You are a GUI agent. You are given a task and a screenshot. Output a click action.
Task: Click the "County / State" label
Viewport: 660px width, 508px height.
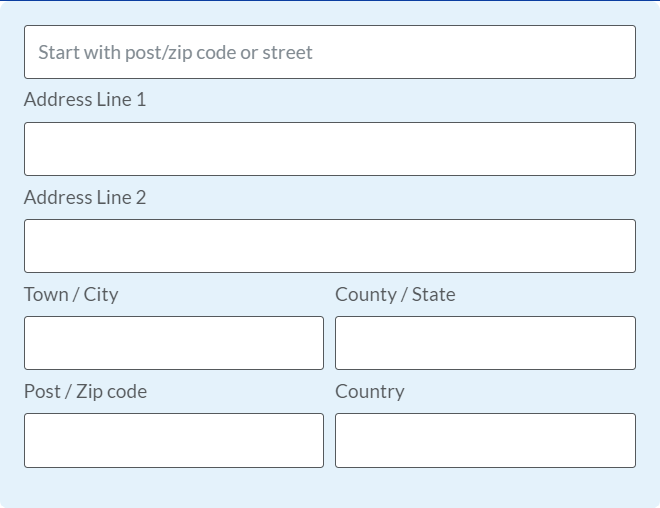tap(395, 294)
